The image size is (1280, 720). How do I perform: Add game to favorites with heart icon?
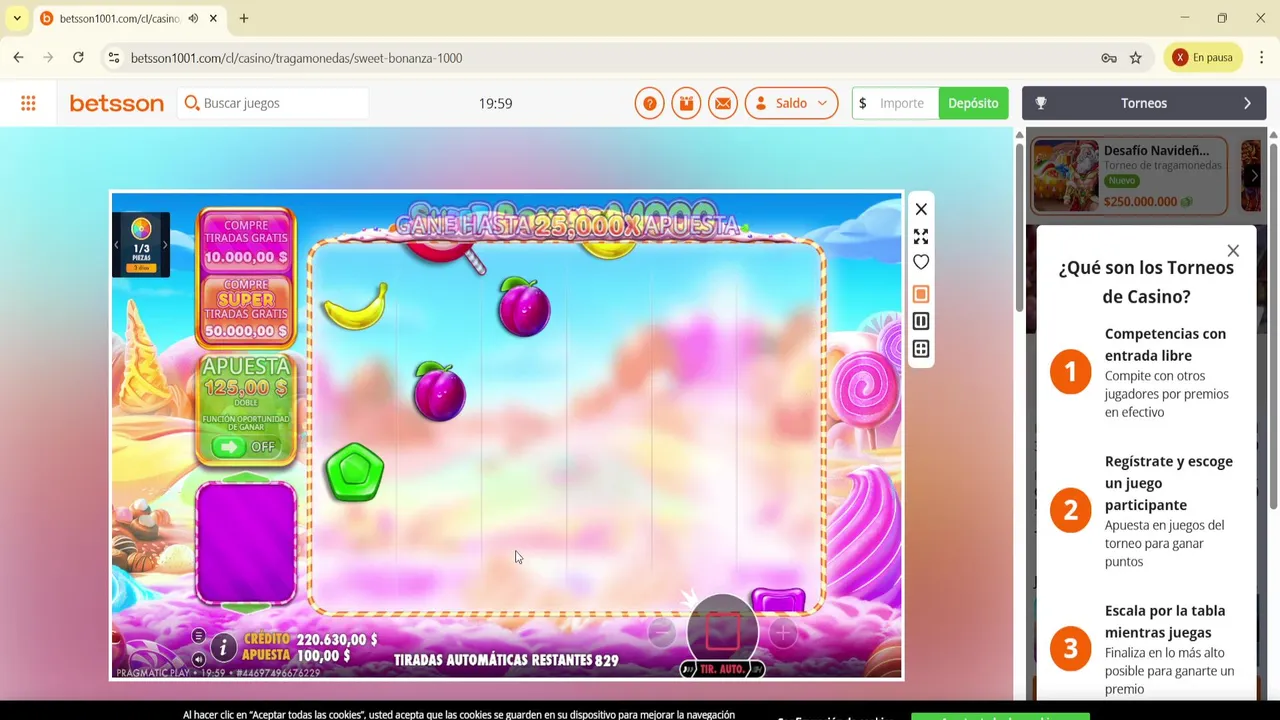[921, 262]
